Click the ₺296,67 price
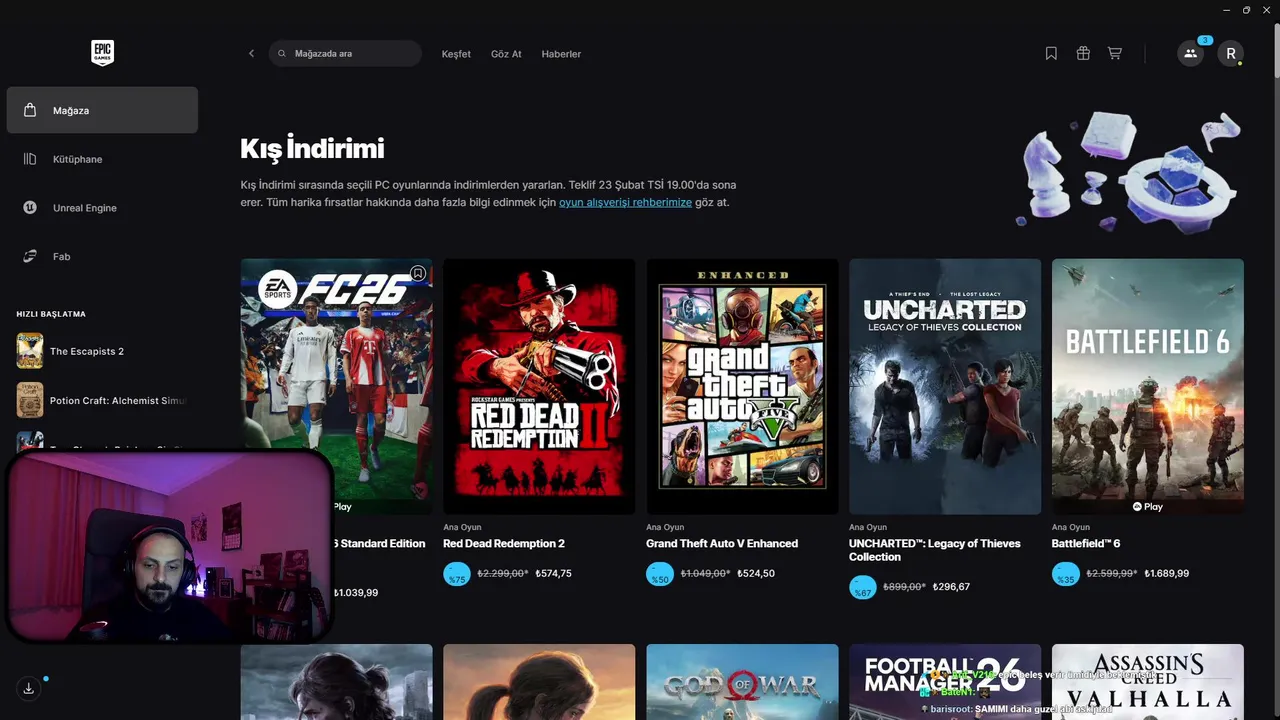This screenshot has height=720, width=1280. [951, 587]
